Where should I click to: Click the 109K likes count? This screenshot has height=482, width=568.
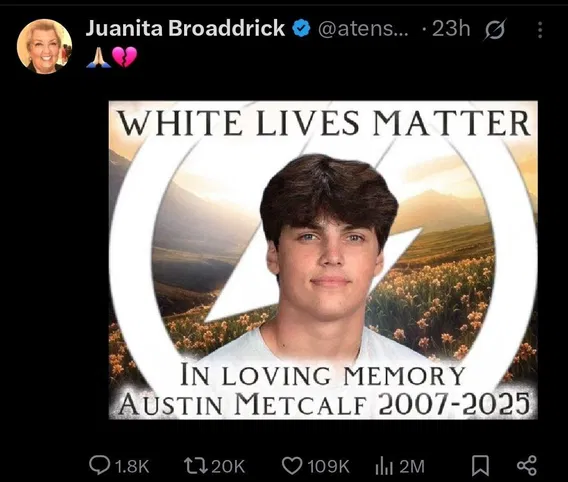pos(329,466)
